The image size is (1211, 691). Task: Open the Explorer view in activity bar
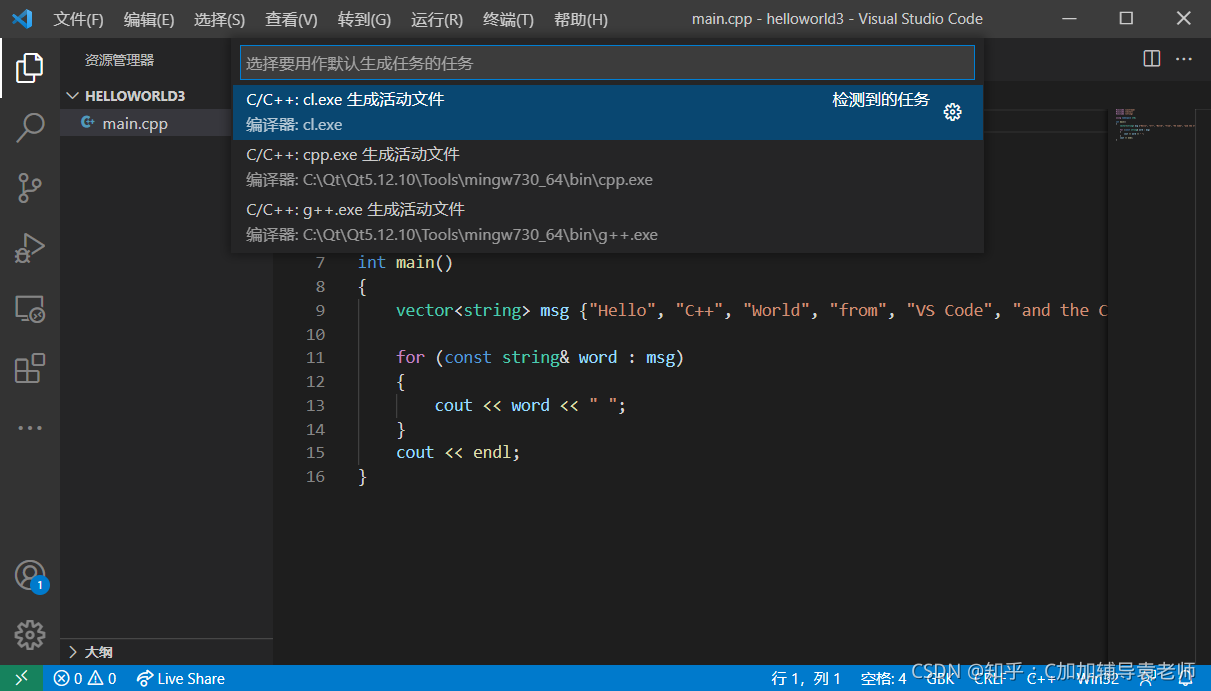30,68
